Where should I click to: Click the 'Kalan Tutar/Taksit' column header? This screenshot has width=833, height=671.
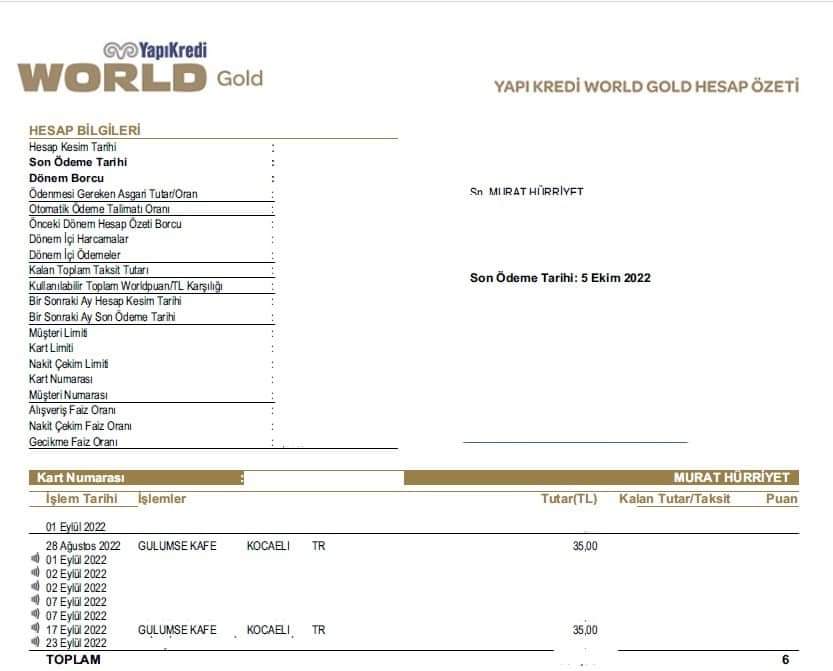click(675, 498)
